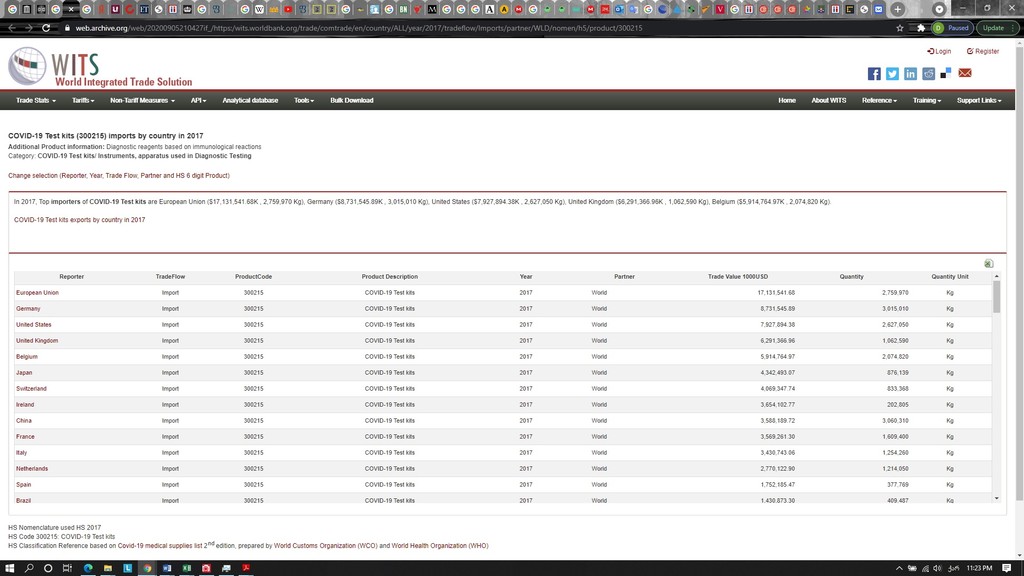This screenshot has height=576, width=1024.
Task: Switch to Word from taskbar
Action: (167, 568)
